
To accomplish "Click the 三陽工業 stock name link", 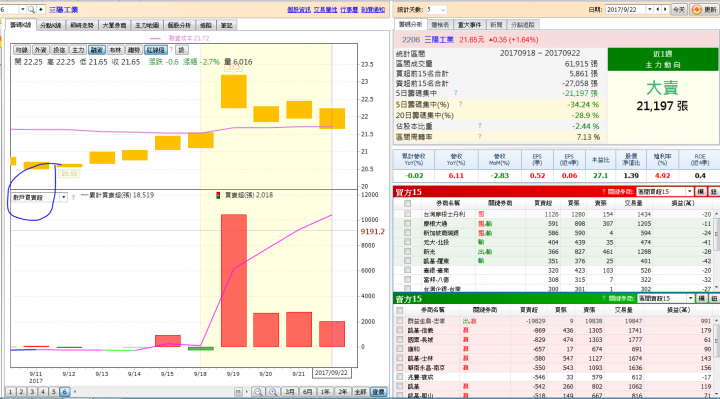I will [63, 10].
